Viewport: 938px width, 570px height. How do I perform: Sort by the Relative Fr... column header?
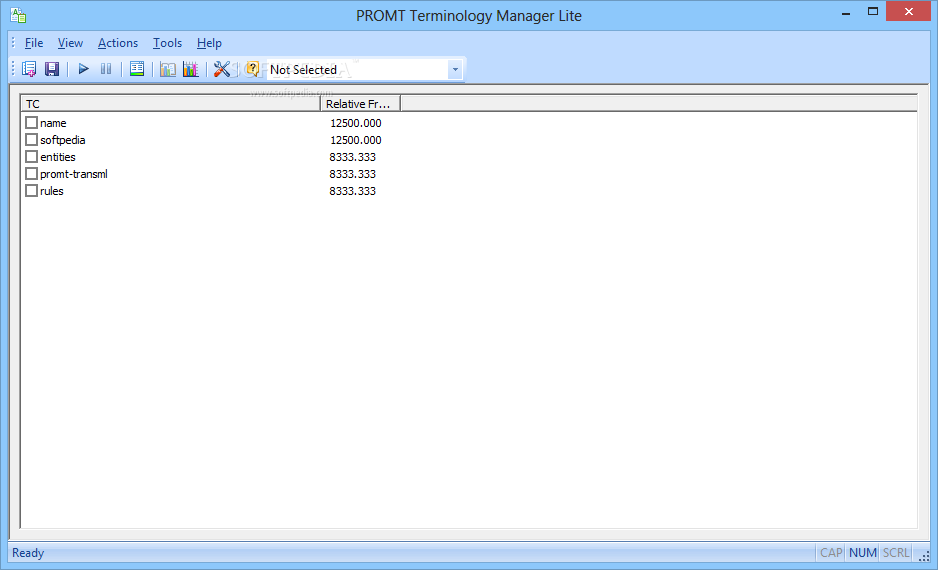coord(361,103)
